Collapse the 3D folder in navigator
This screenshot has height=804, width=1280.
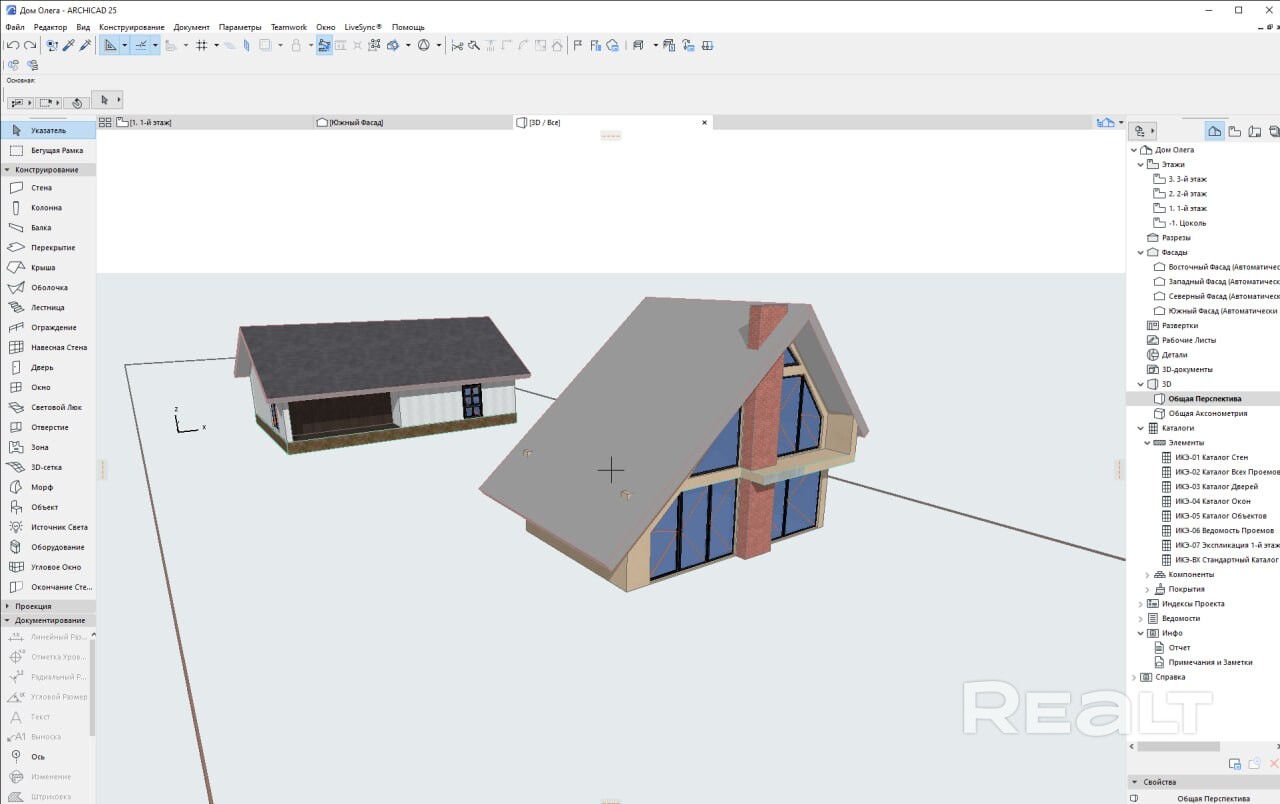tap(1141, 384)
